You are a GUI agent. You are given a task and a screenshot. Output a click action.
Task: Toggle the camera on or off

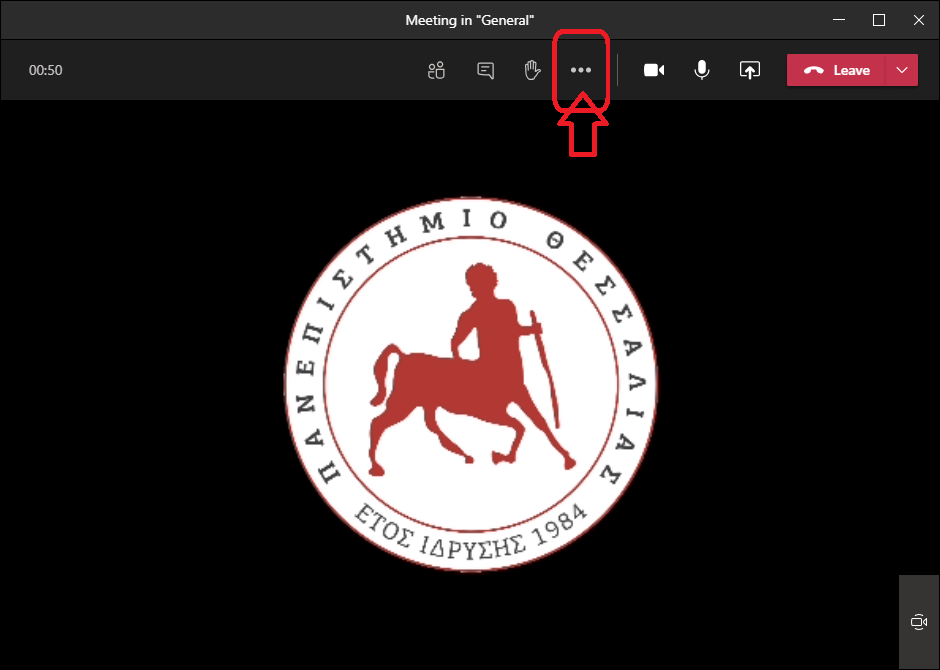[x=654, y=70]
